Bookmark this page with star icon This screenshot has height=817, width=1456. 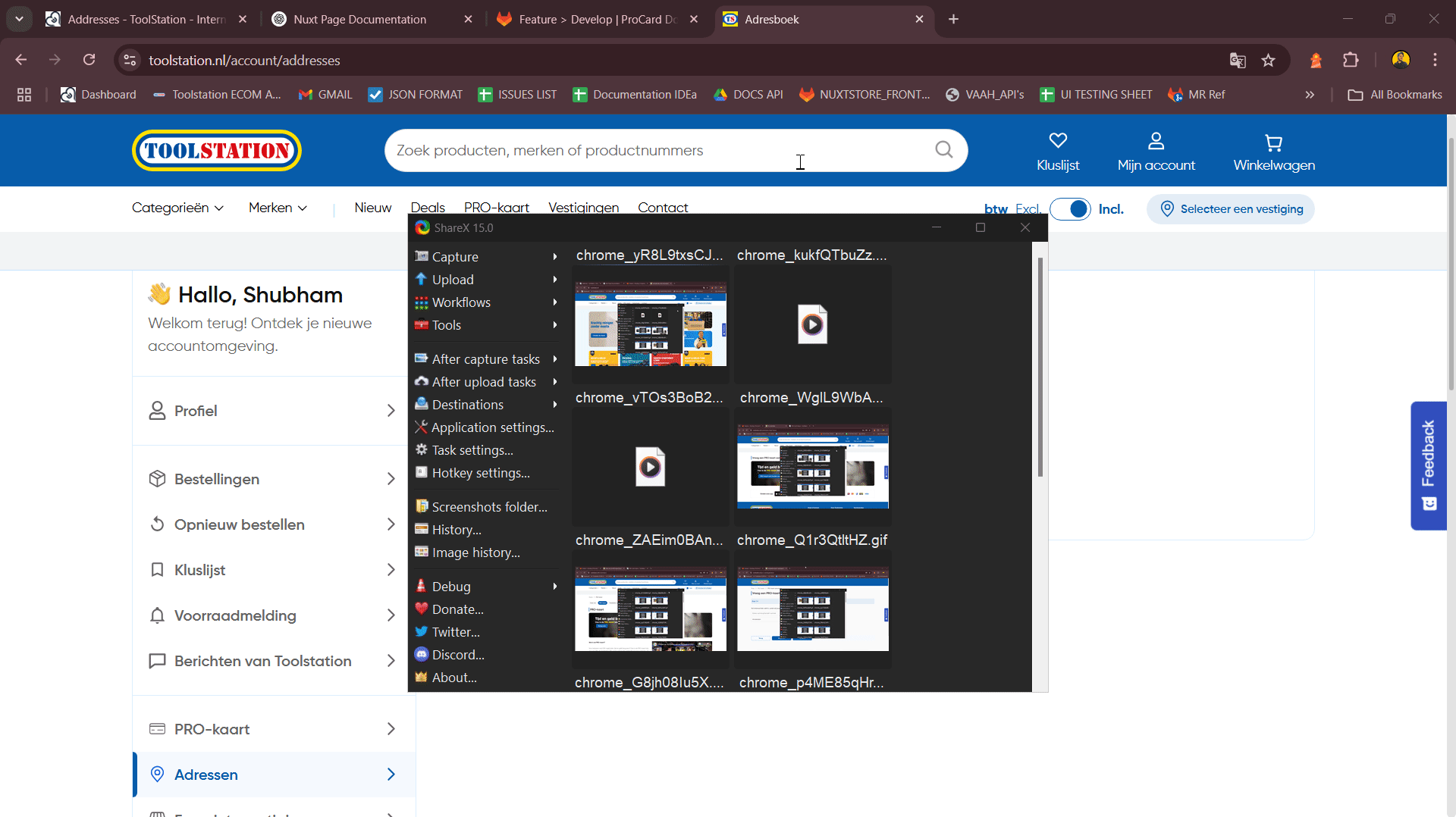tap(1268, 61)
